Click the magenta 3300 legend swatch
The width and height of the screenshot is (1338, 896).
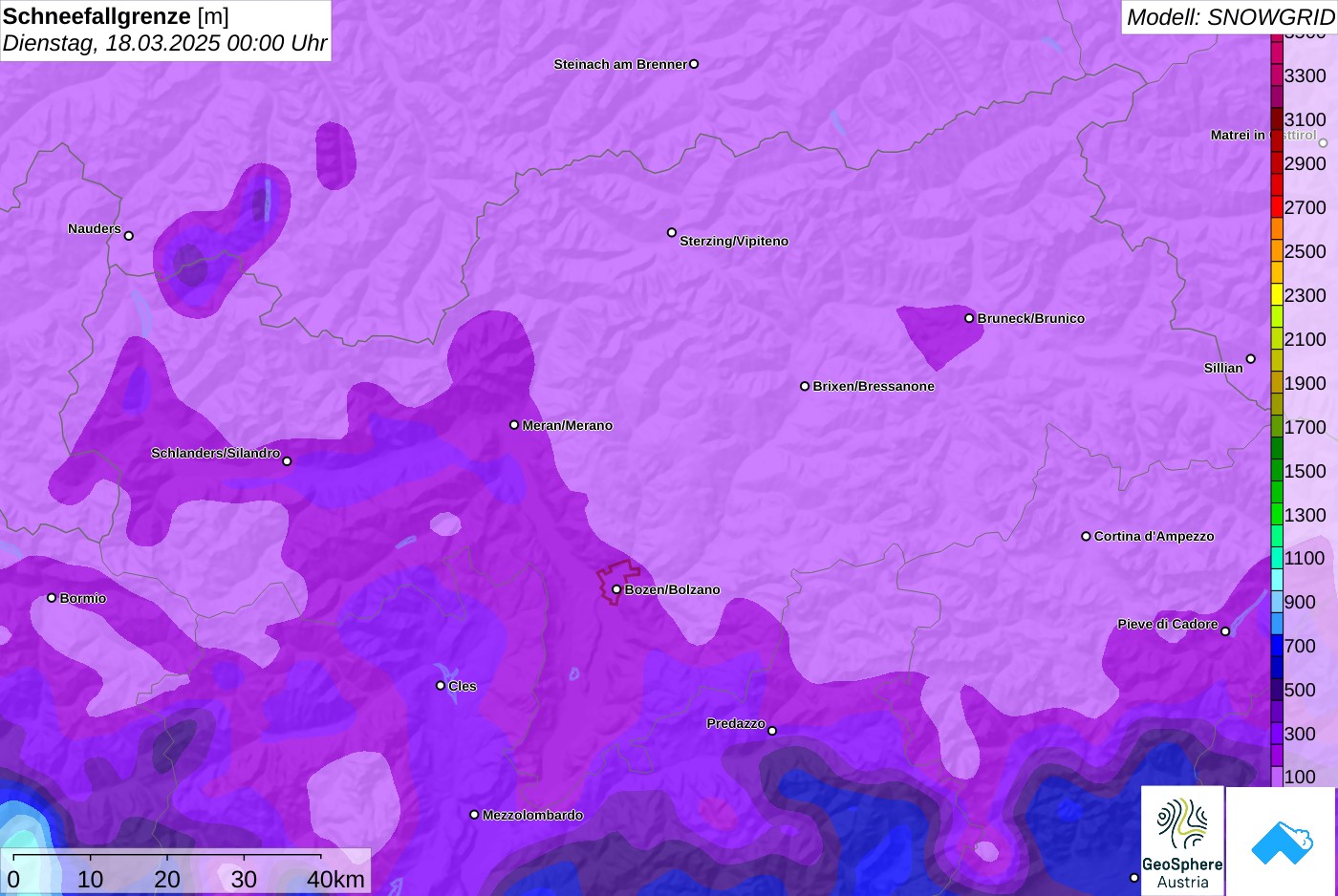pos(1277,75)
